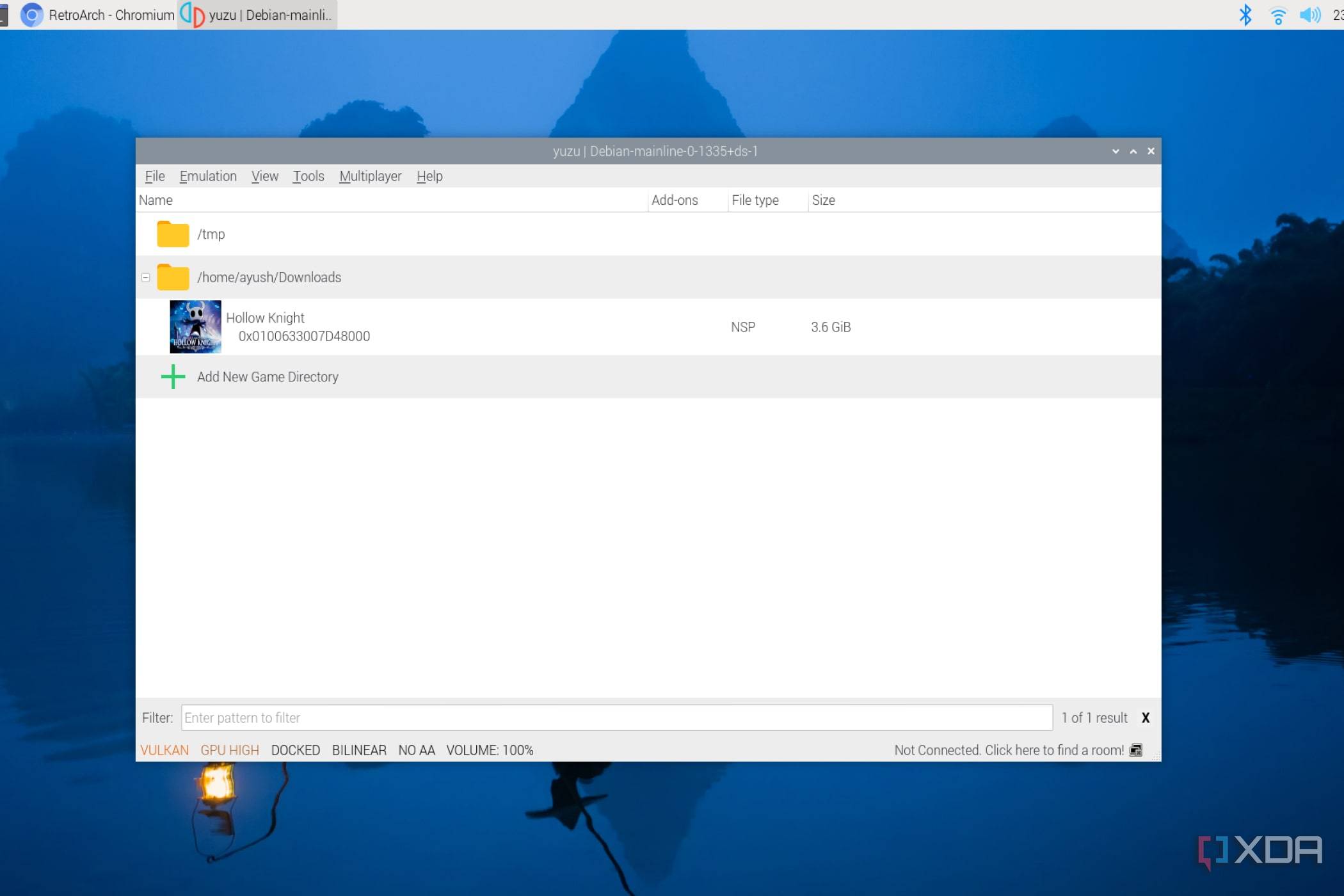Collapse the /home/ayush/Downloads directory
The image size is (1344, 896).
click(x=146, y=278)
